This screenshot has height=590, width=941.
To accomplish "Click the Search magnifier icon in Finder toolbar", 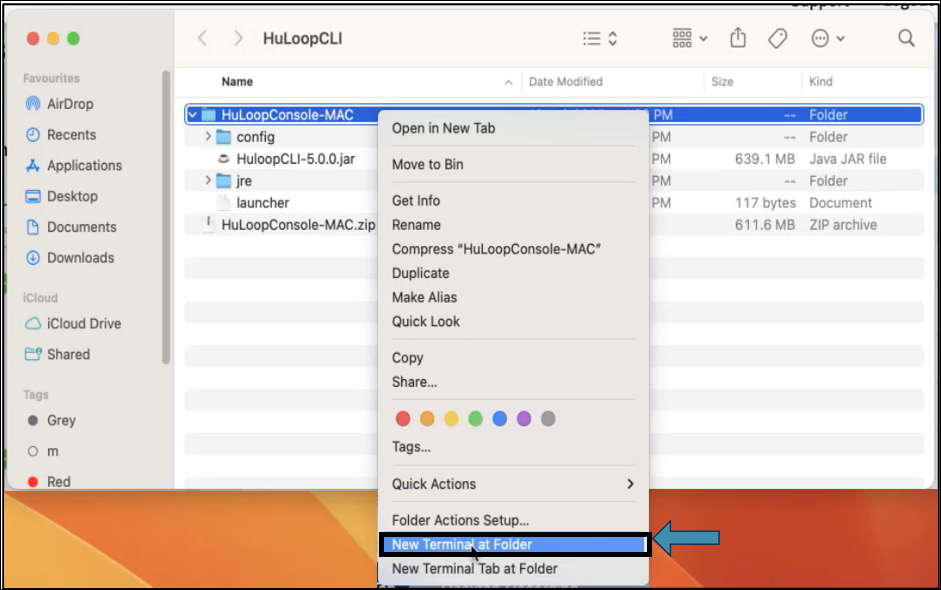I will (906, 38).
